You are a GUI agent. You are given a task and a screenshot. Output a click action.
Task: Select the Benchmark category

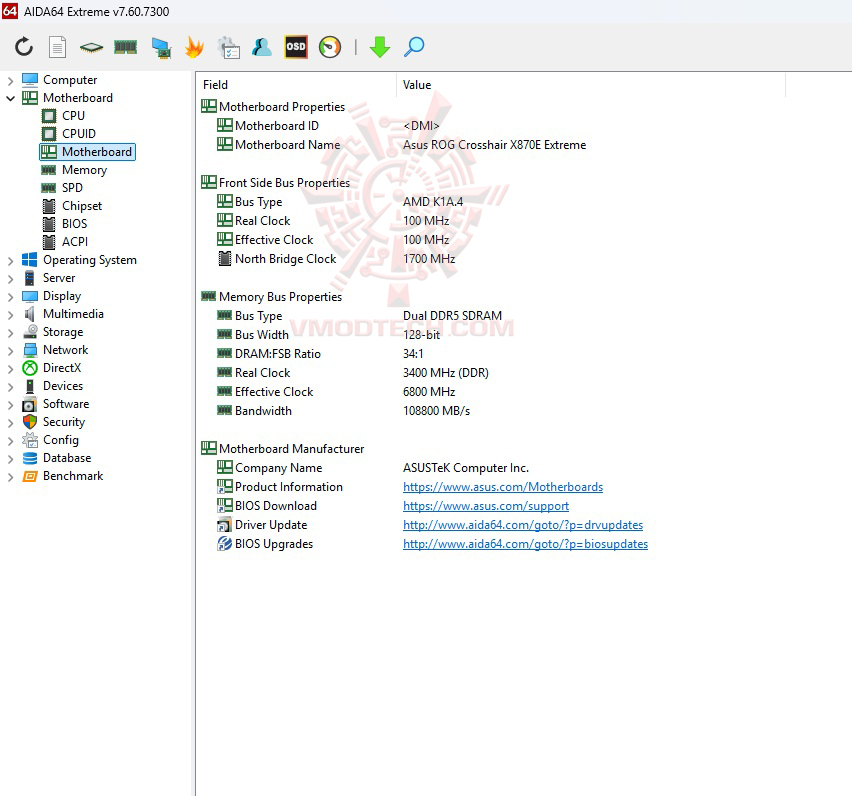pos(73,476)
